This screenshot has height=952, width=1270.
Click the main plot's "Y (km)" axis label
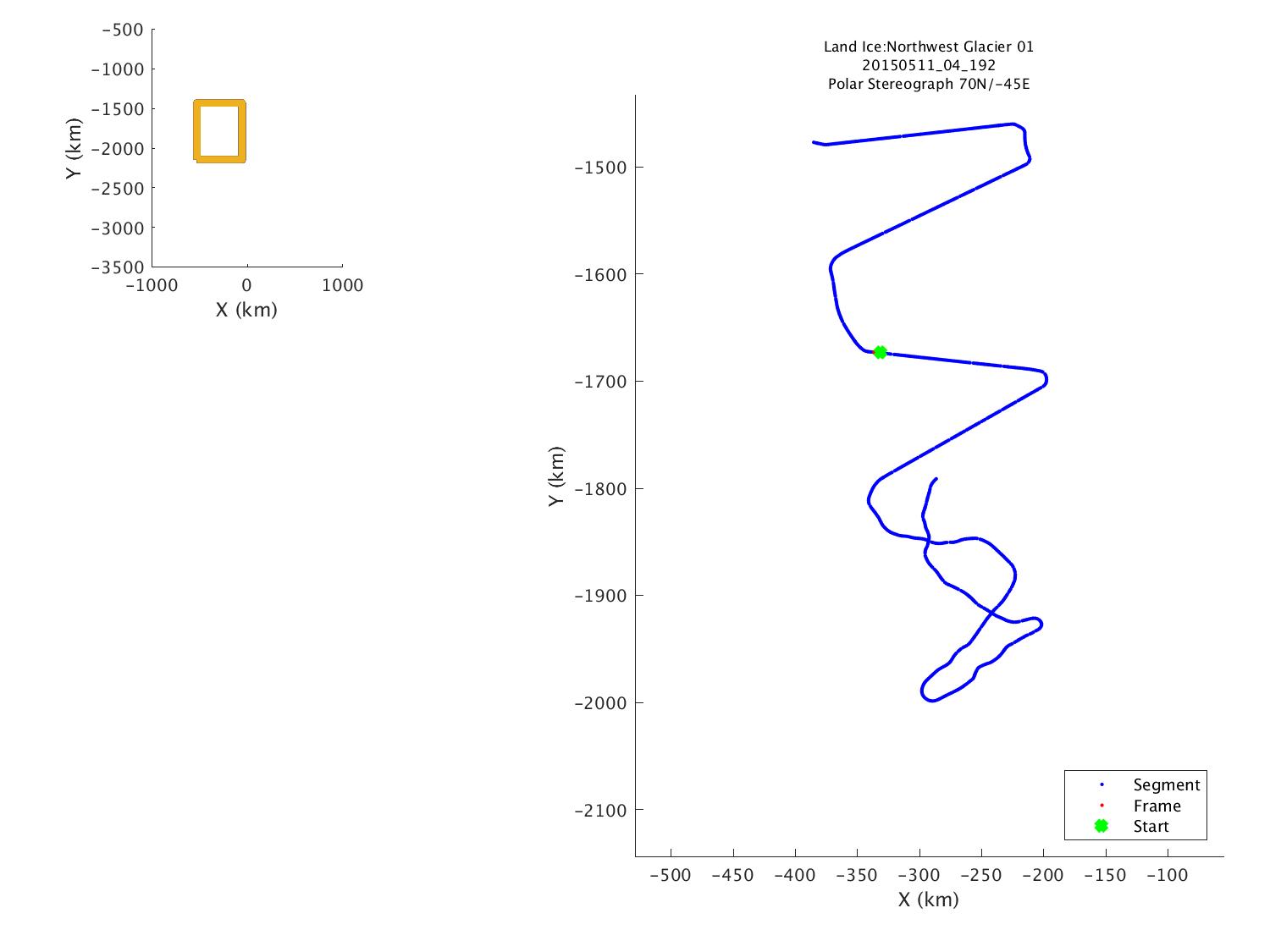(555, 476)
